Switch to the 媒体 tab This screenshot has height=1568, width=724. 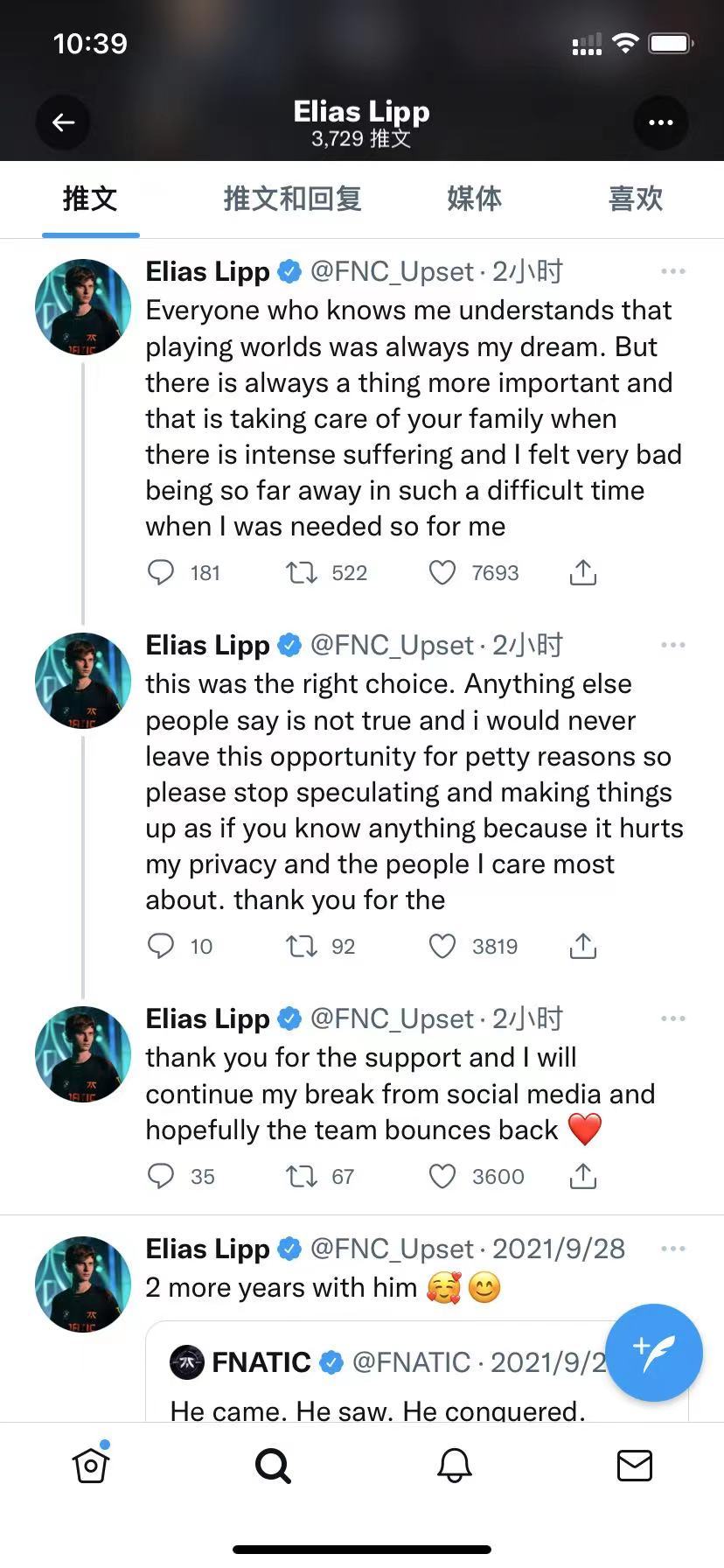(x=475, y=199)
